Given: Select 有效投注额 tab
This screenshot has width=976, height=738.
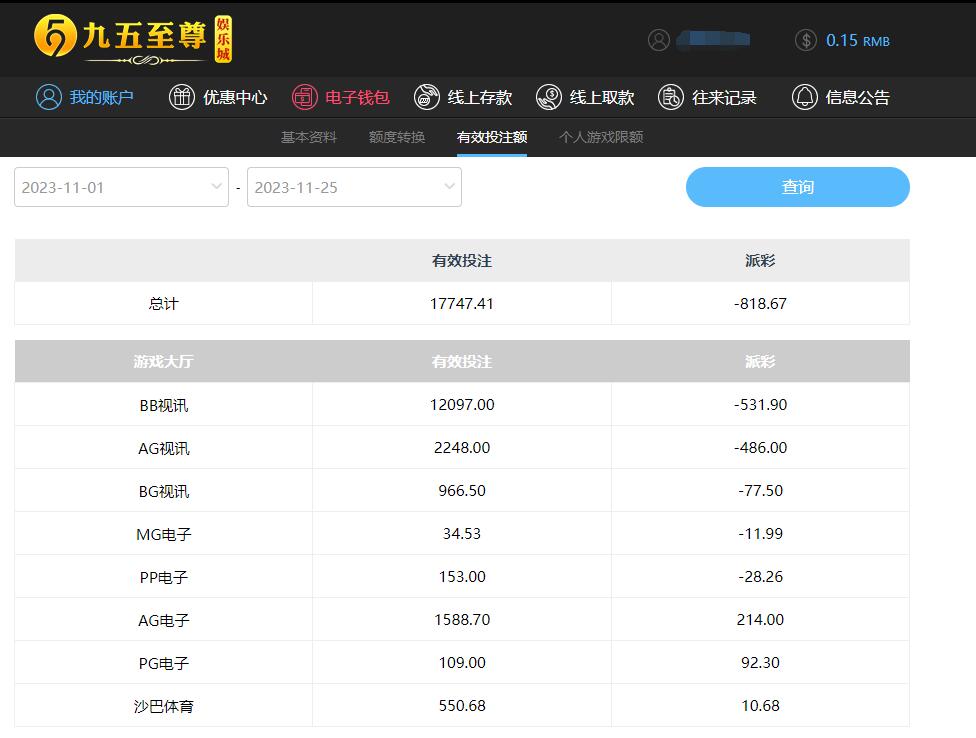Looking at the screenshot, I should 492,137.
